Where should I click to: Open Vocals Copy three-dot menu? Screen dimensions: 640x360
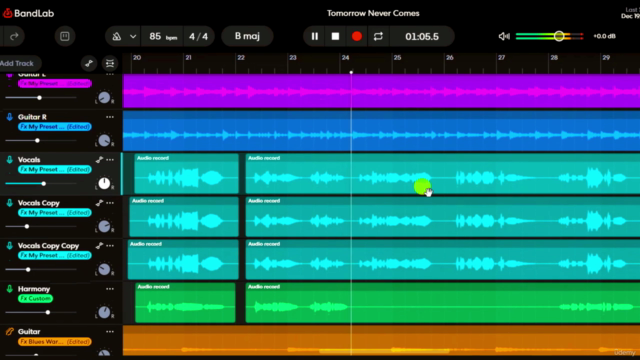[110, 203]
